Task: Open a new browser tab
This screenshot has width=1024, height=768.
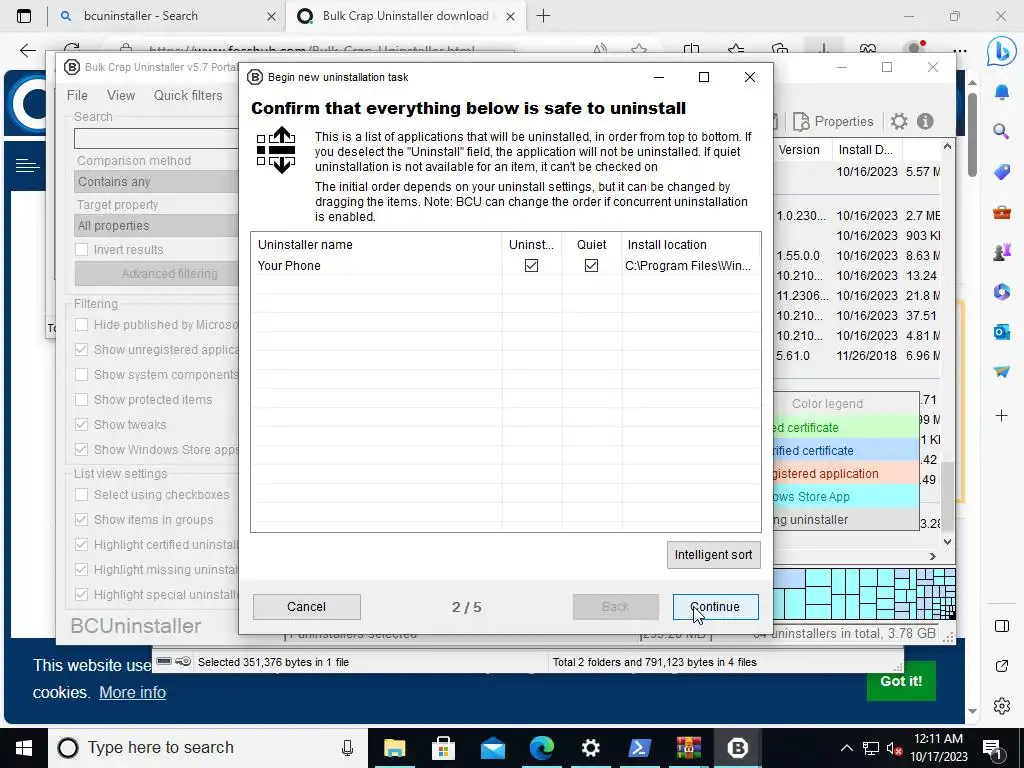Action: coord(543,16)
